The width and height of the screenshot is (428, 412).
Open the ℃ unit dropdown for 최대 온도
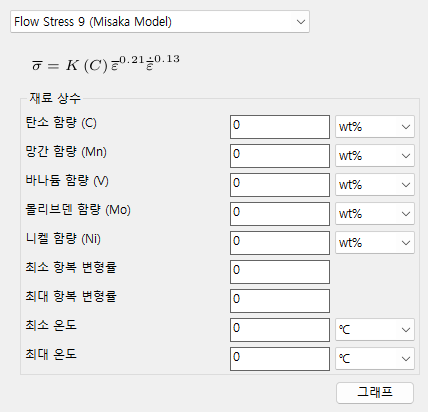tap(375, 359)
